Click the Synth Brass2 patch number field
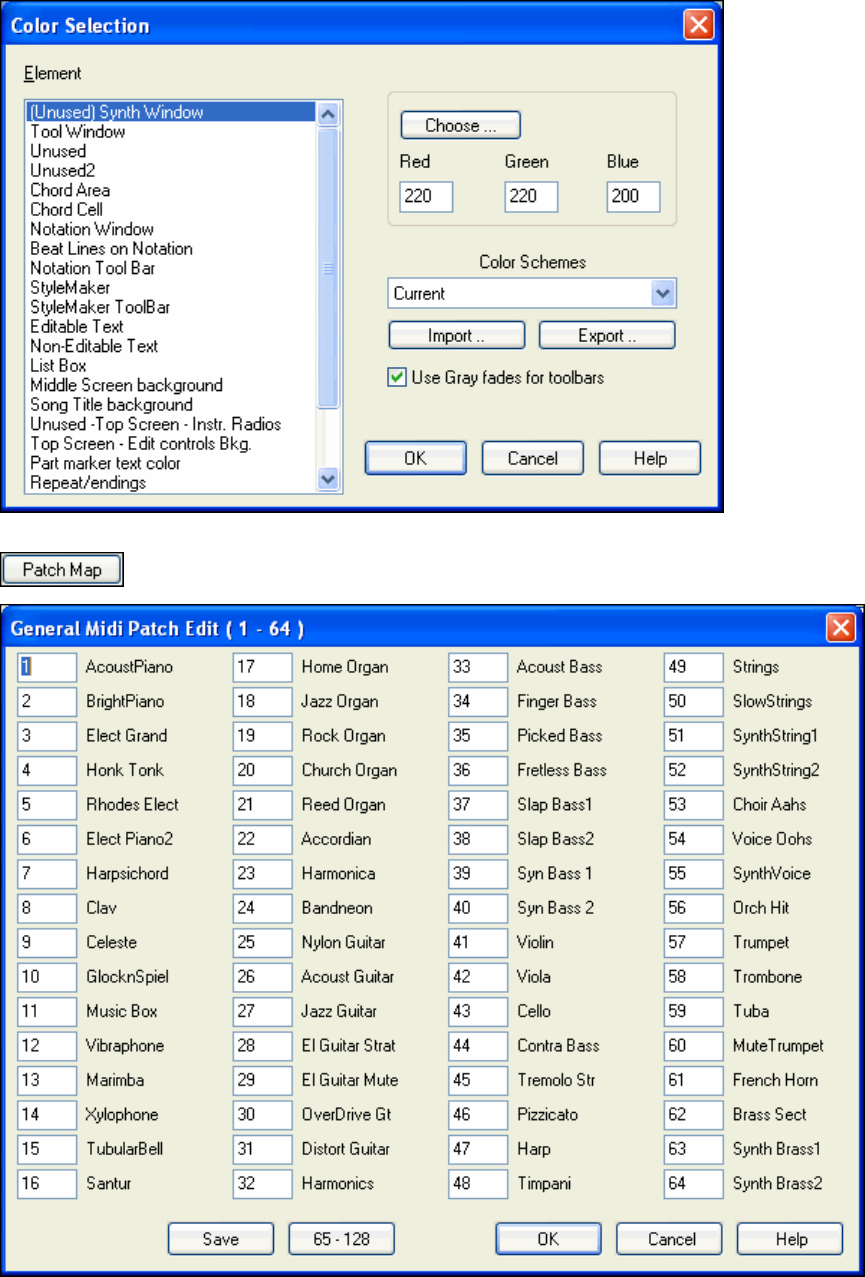This screenshot has width=865, height=1277. point(694,1183)
